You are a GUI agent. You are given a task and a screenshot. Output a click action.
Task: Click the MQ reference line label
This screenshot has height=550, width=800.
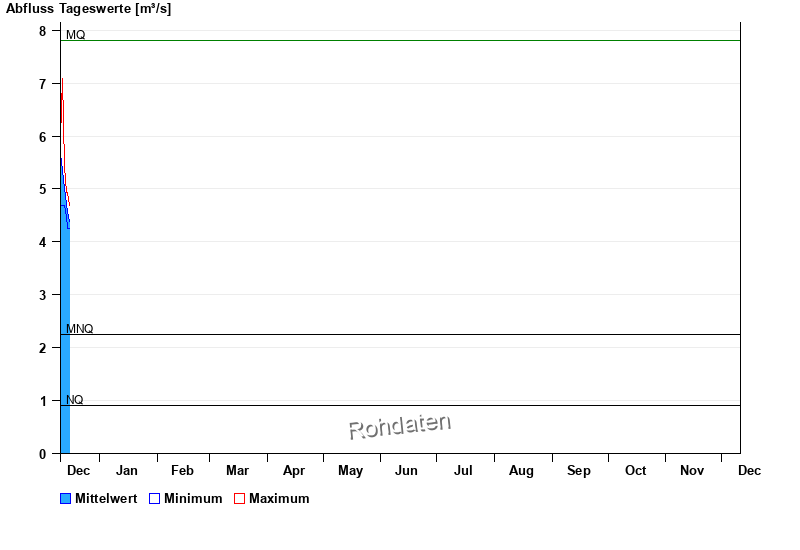(76, 35)
